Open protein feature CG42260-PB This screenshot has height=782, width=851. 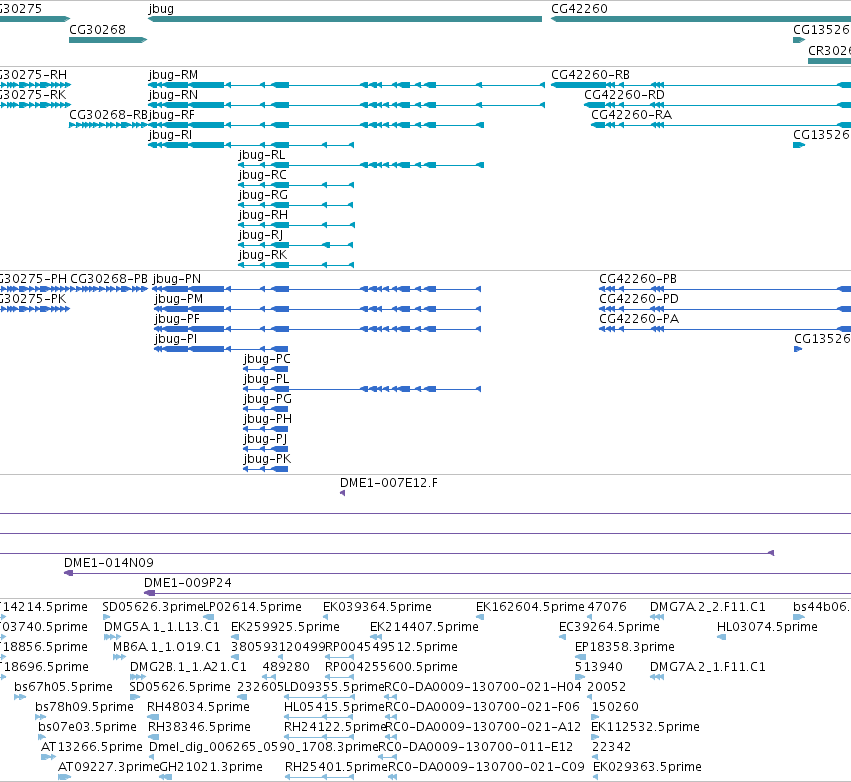(638, 279)
